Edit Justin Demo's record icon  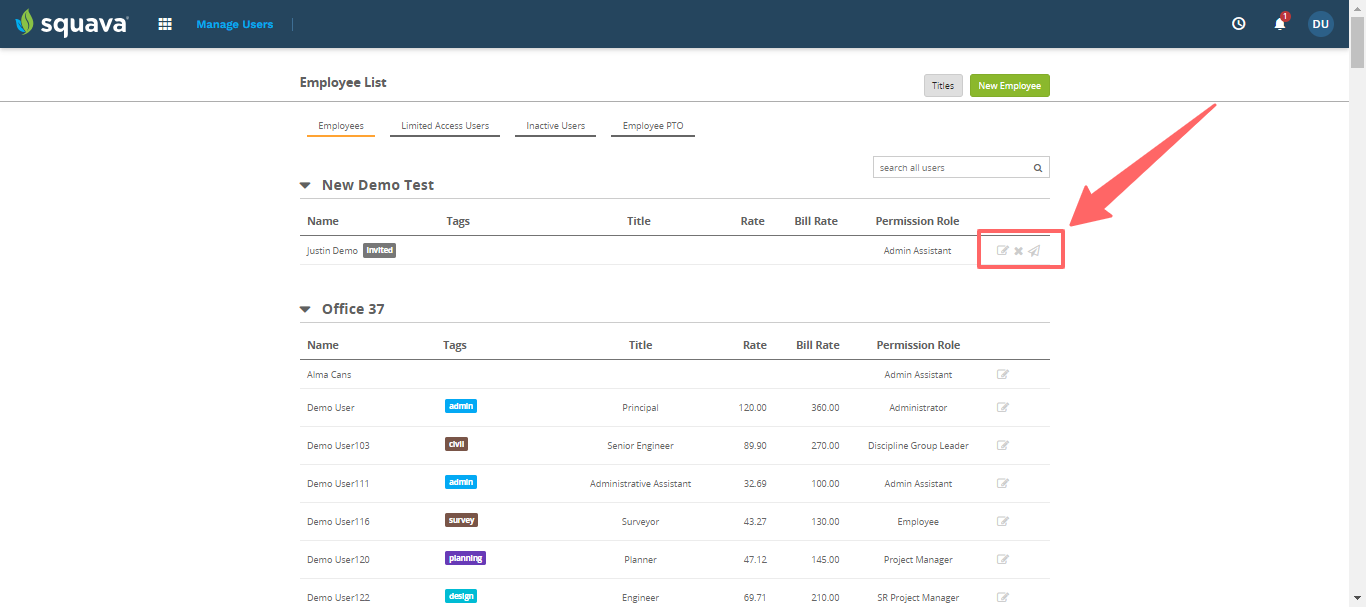pyautogui.click(x=1003, y=251)
